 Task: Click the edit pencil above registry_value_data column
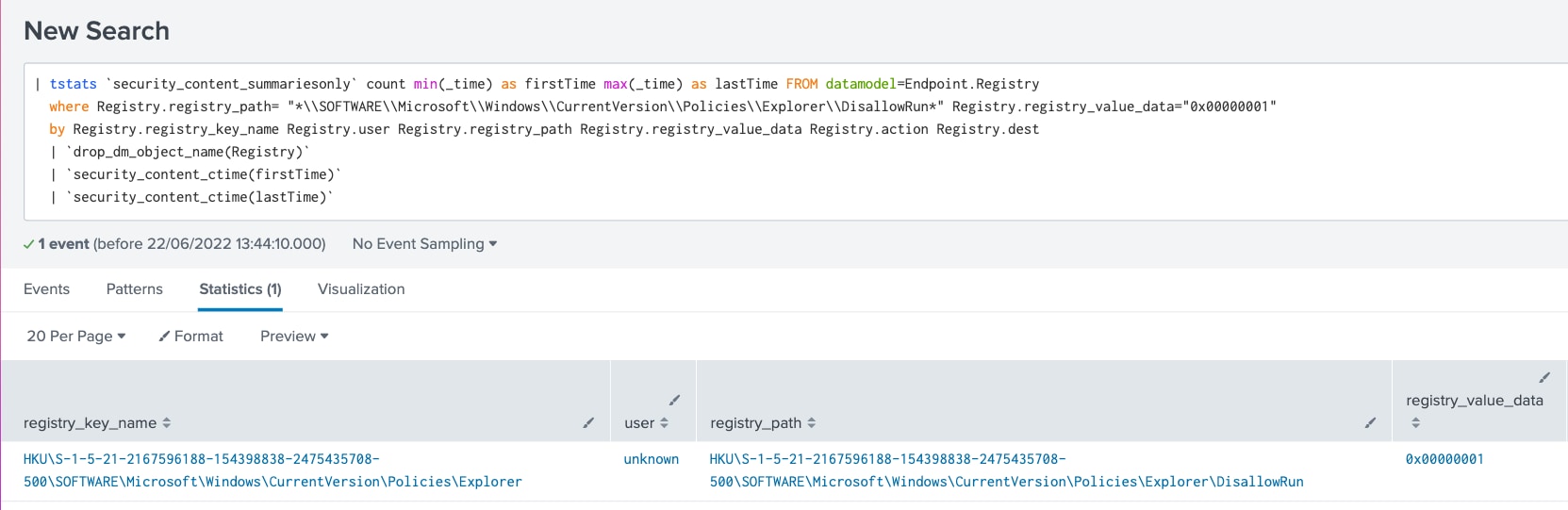pos(1544,378)
